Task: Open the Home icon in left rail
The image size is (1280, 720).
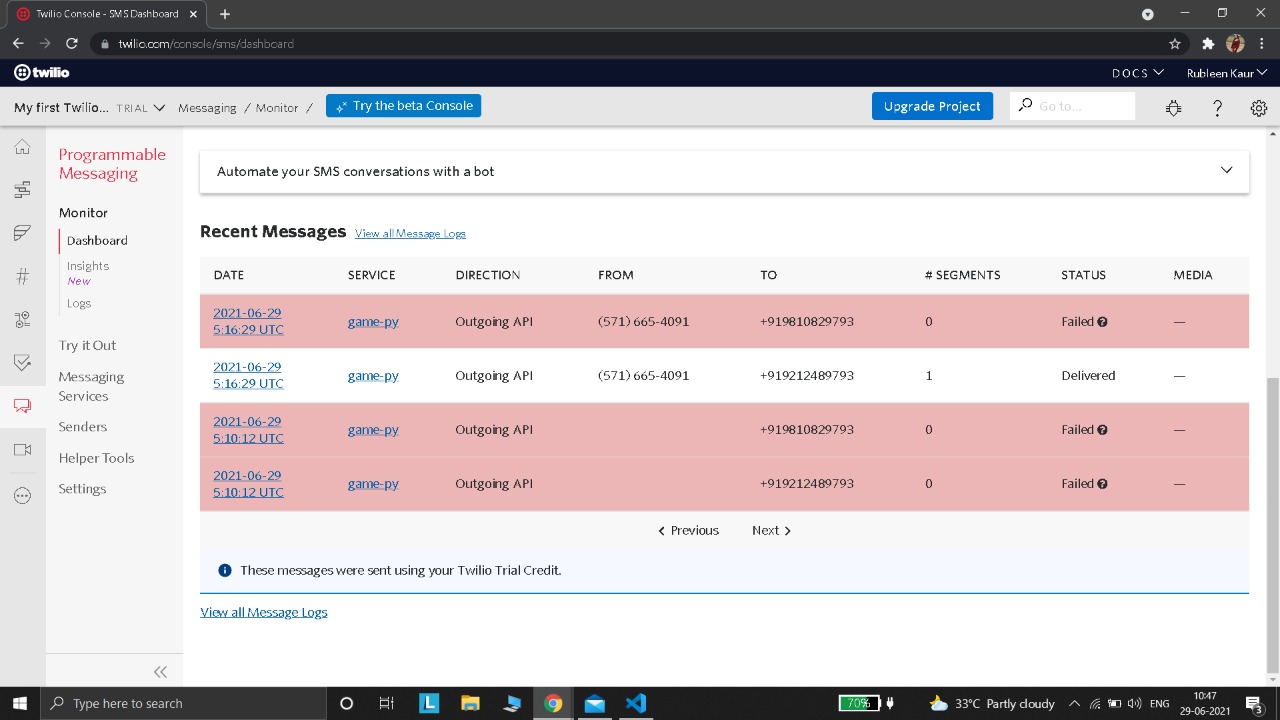Action: pyautogui.click(x=22, y=148)
